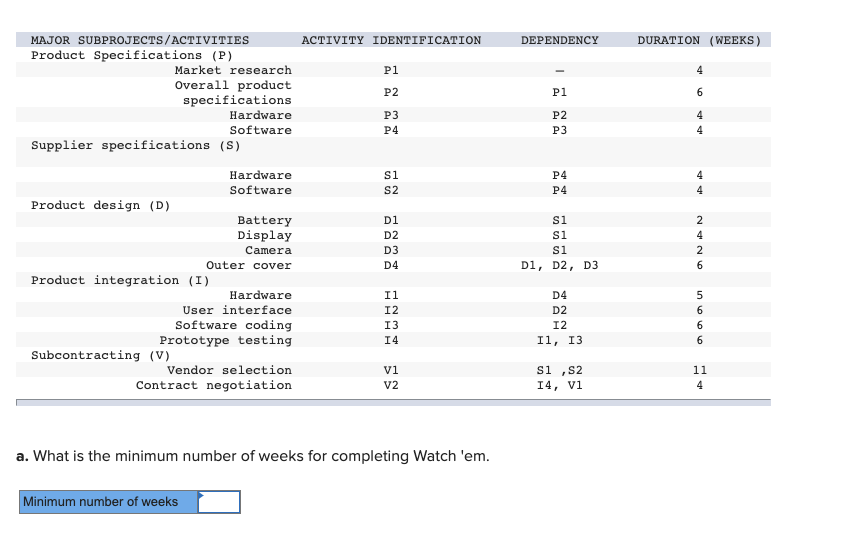
Task: Click the 'Prototype testing' activity name
Action: pyautogui.click(x=225, y=340)
